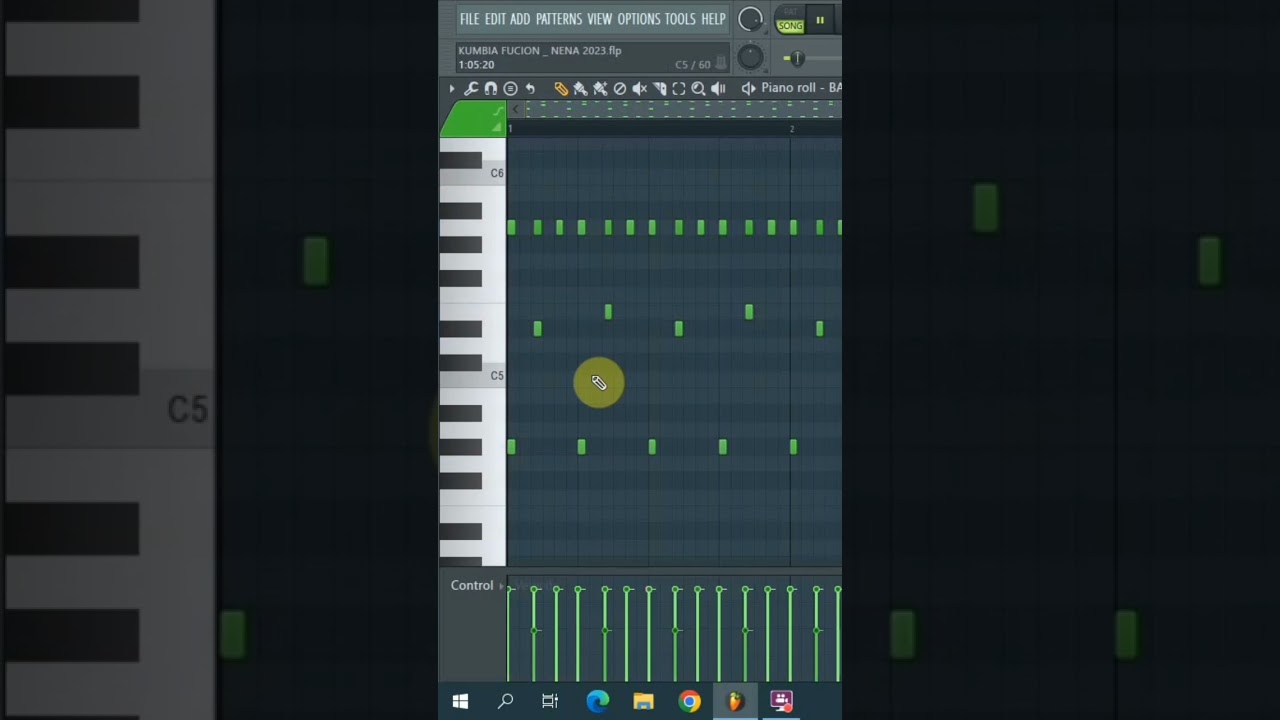Select the Paint brush tool

(580, 89)
